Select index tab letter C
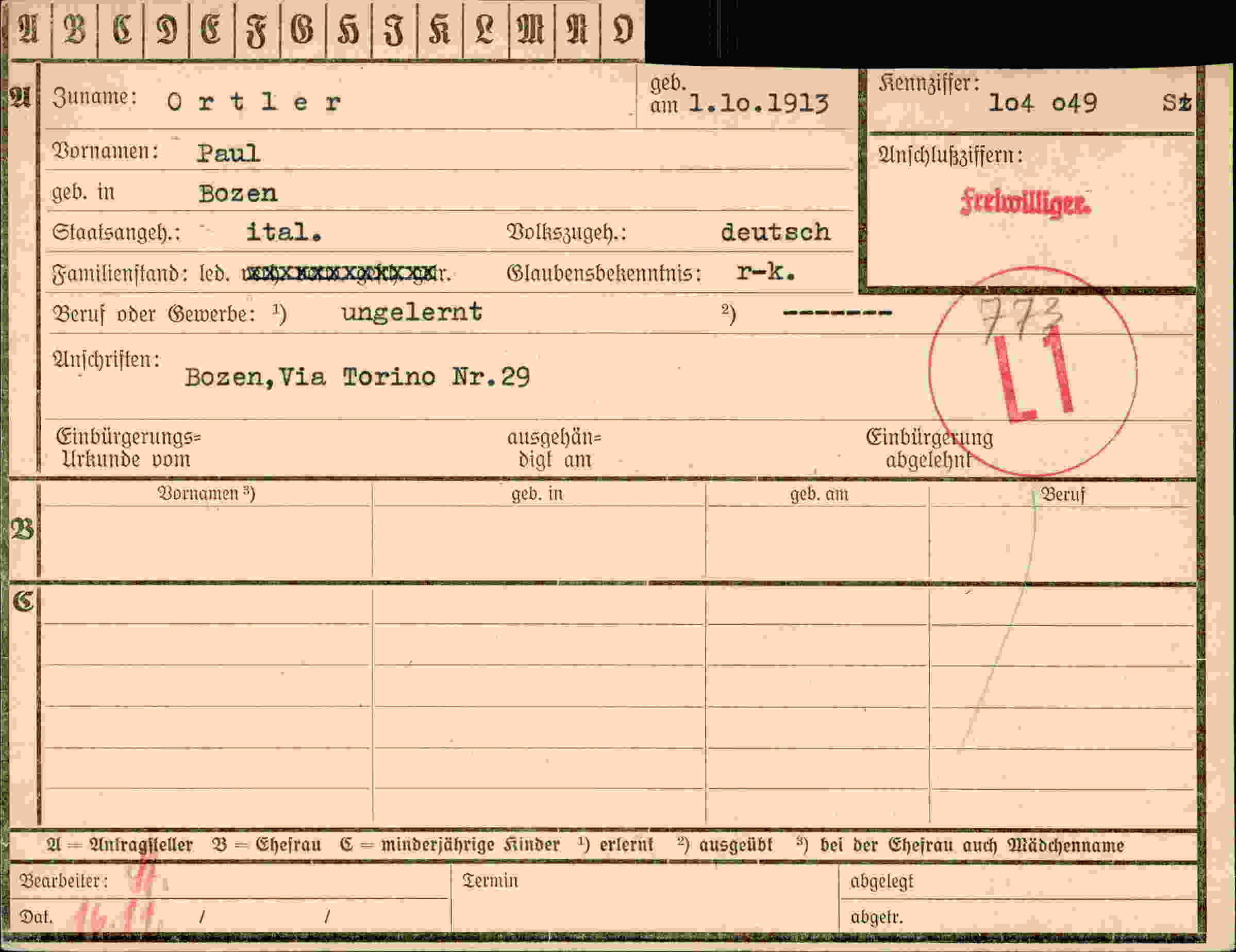 tap(121, 29)
